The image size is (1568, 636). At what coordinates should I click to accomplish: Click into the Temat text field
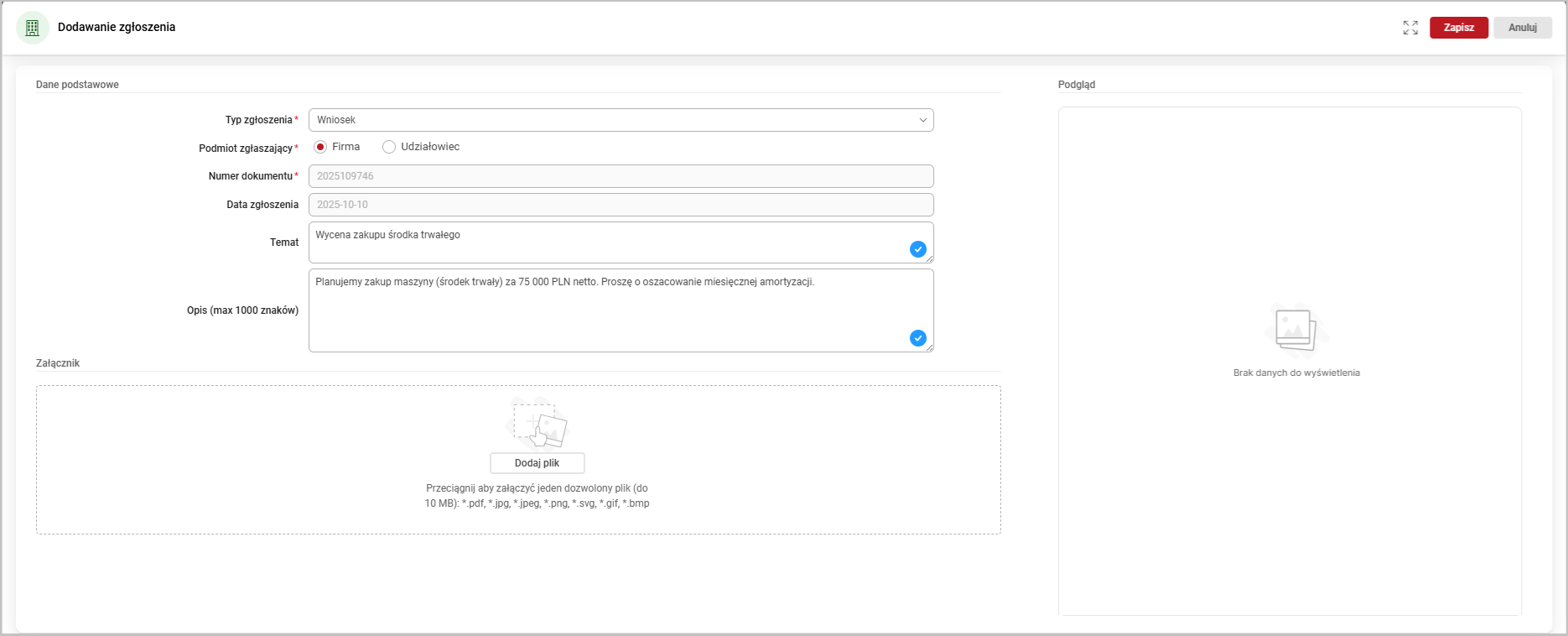(x=604, y=242)
